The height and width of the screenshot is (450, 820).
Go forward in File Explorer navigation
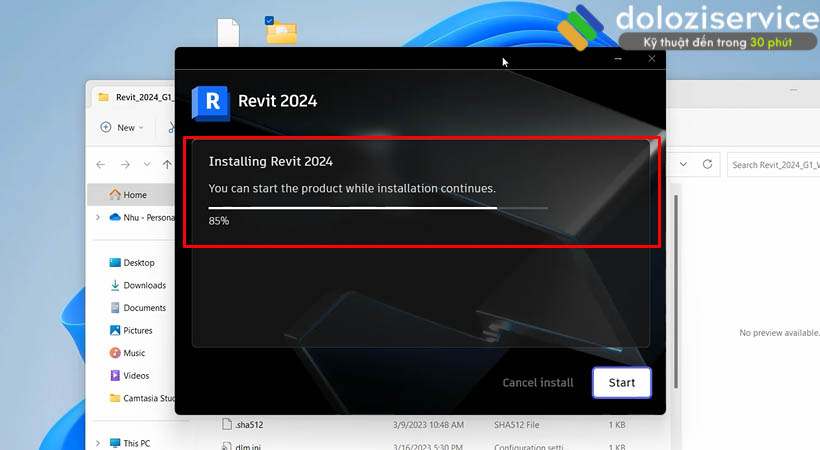pos(125,164)
